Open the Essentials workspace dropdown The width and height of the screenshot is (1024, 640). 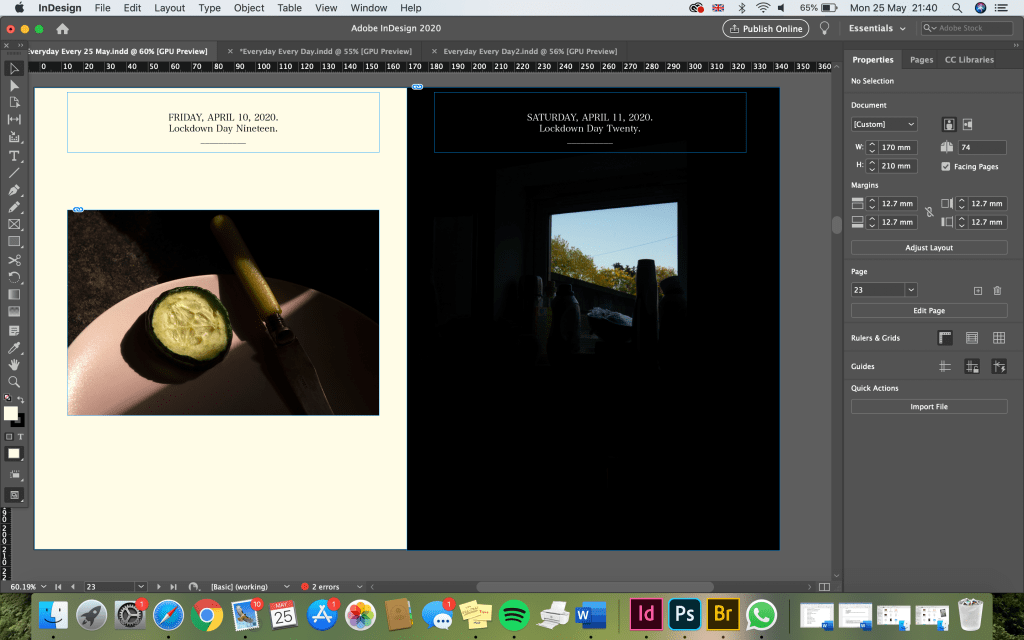(x=876, y=28)
